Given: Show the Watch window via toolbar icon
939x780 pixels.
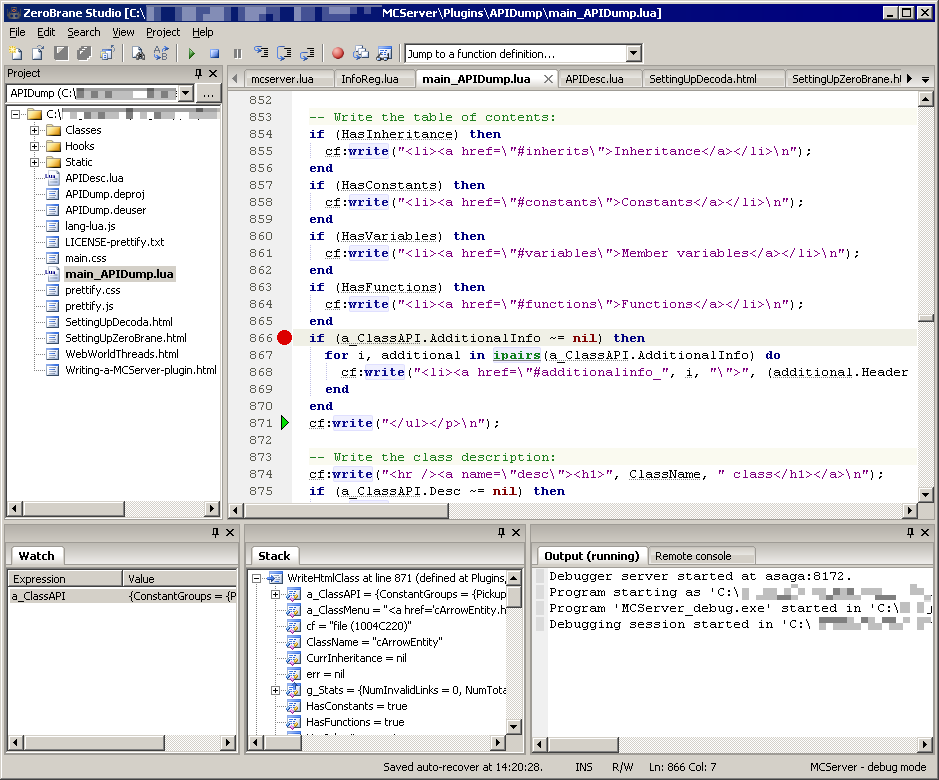Looking at the screenshot, I should pos(384,53).
